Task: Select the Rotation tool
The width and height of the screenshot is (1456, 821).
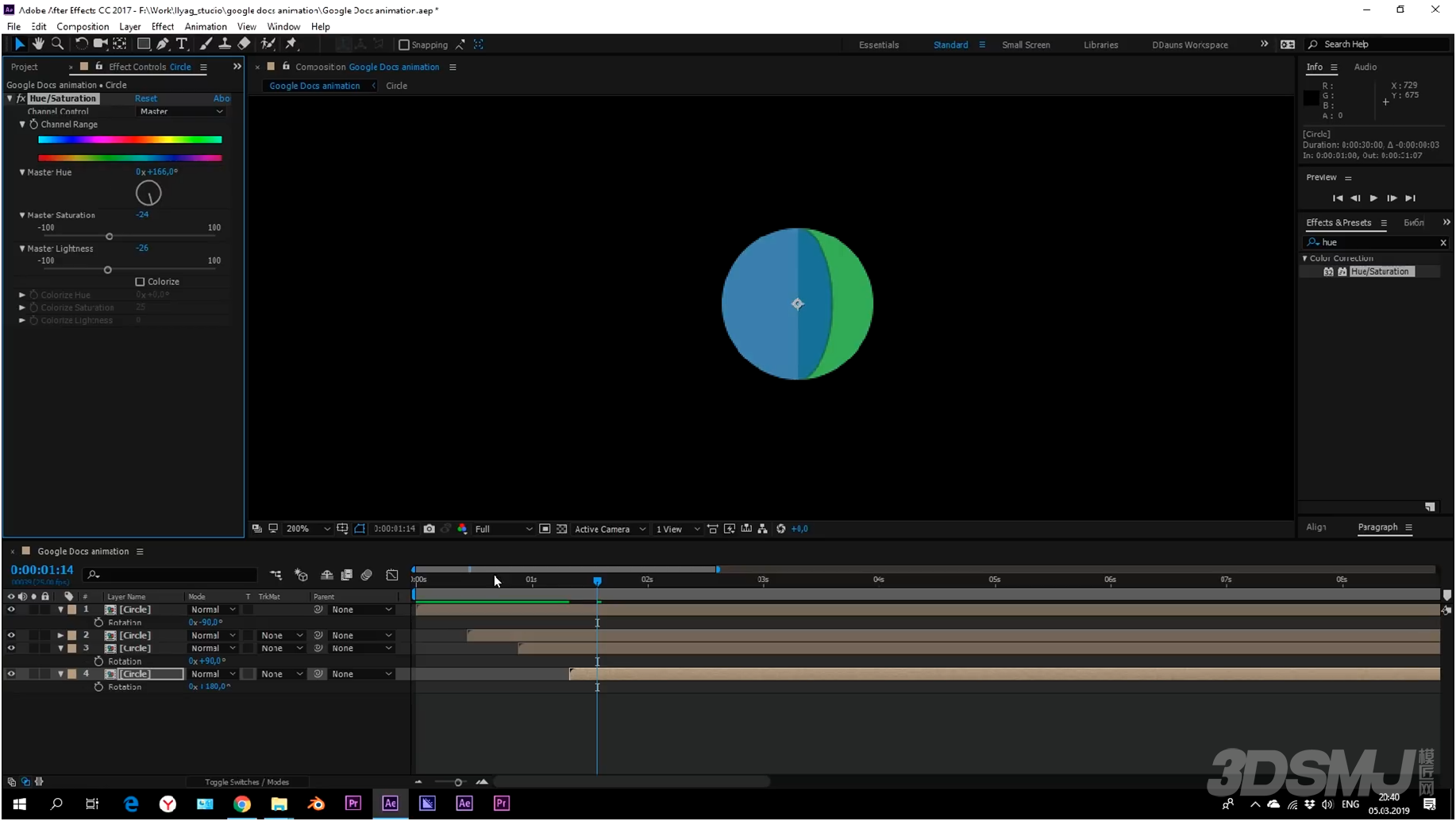Action: (81, 44)
